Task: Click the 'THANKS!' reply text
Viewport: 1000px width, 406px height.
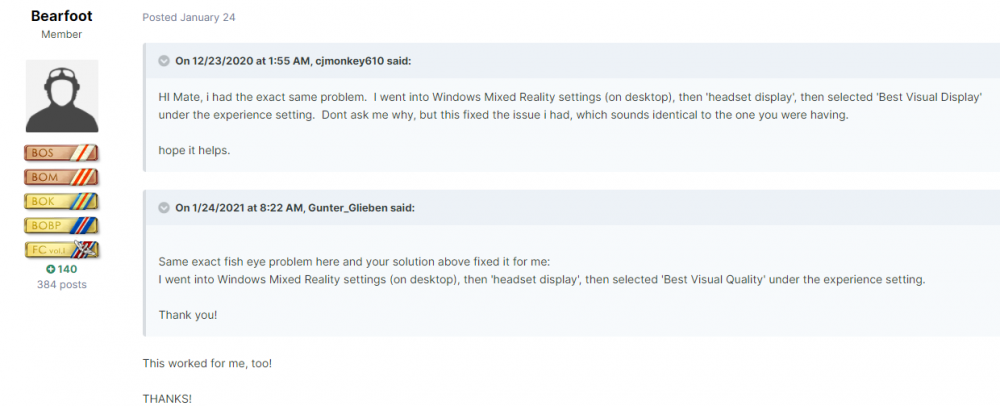Action: click(167, 398)
